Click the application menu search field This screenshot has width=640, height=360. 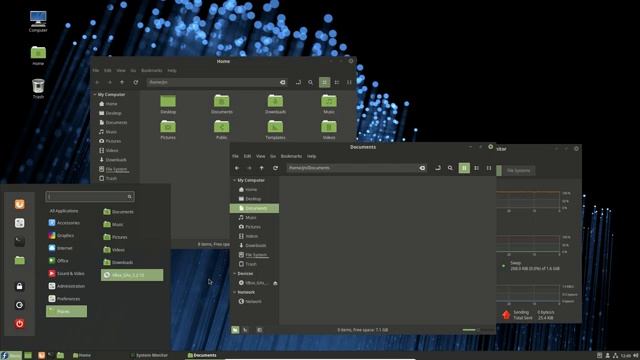(x=90, y=197)
